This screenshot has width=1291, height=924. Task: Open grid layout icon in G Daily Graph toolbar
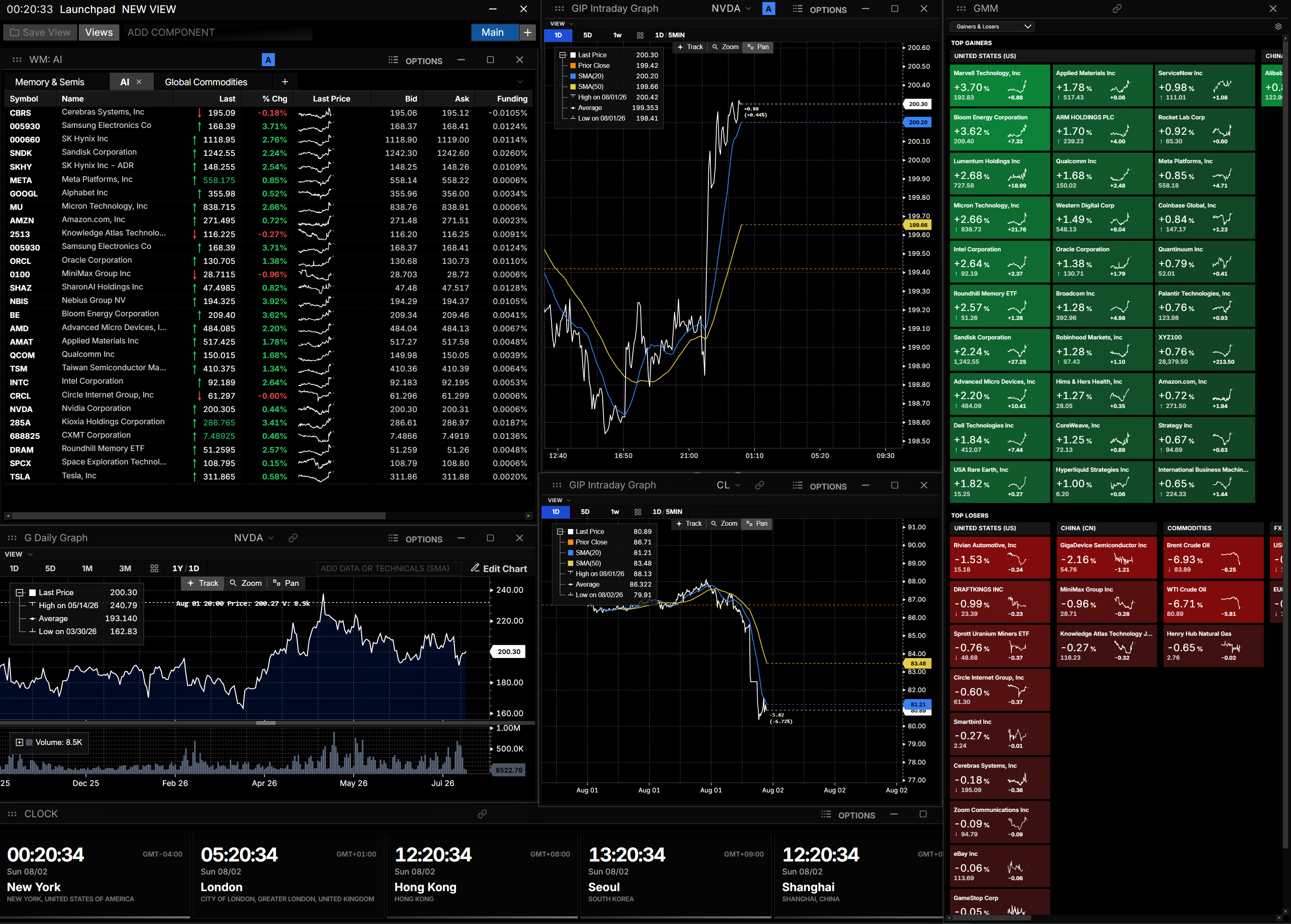pos(154,568)
